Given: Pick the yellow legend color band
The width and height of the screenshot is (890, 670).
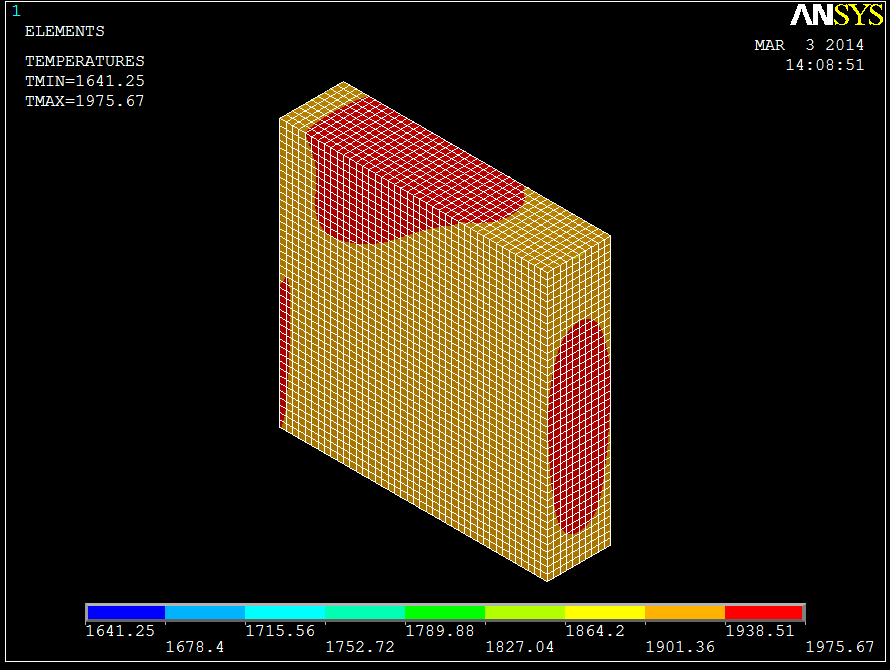Looking at the screenshot, I should [605, 612].
